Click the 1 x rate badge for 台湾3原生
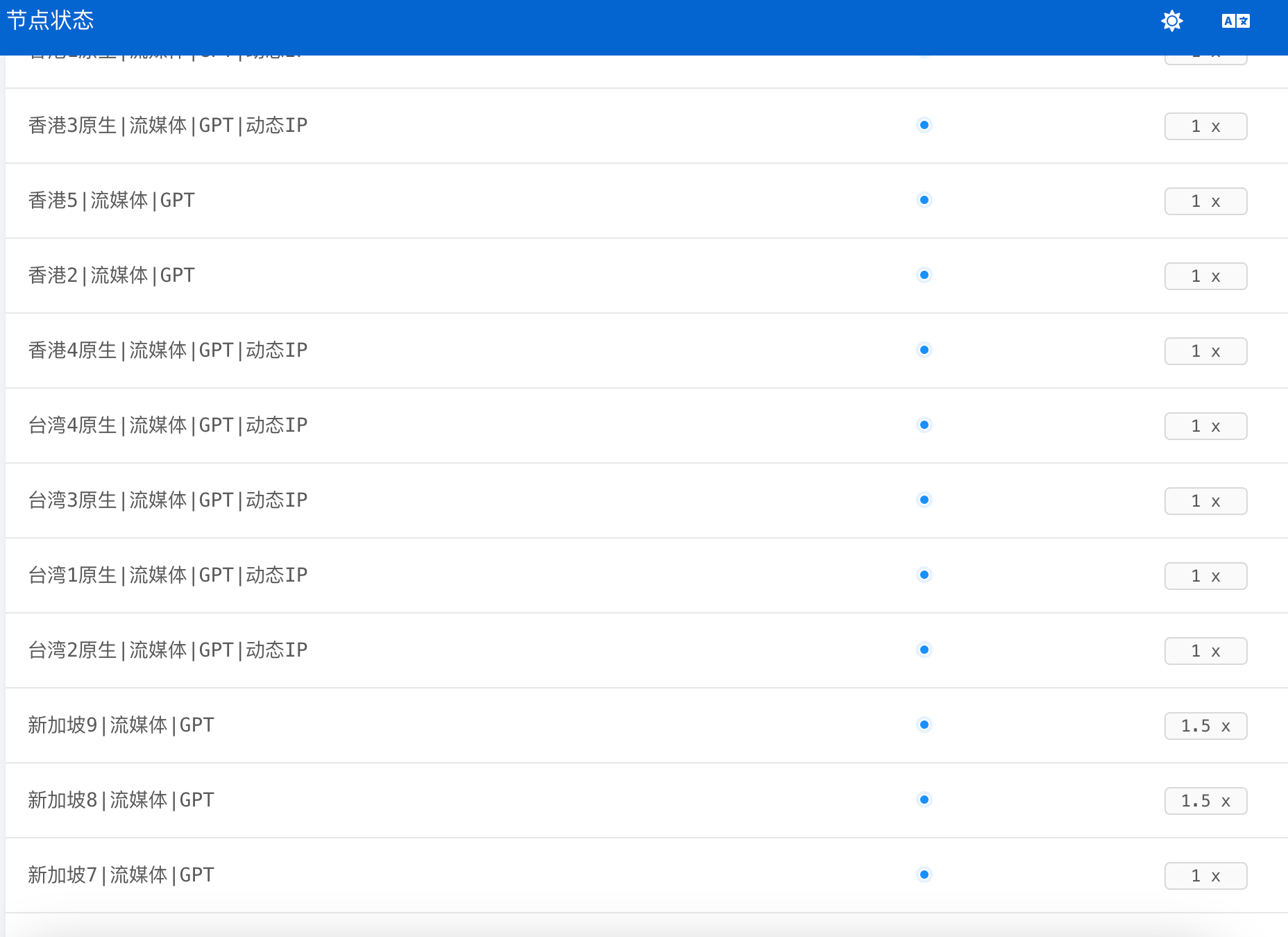This screenshot has width=1288, height=937. pyautogui.click(x=1206, y=501)
